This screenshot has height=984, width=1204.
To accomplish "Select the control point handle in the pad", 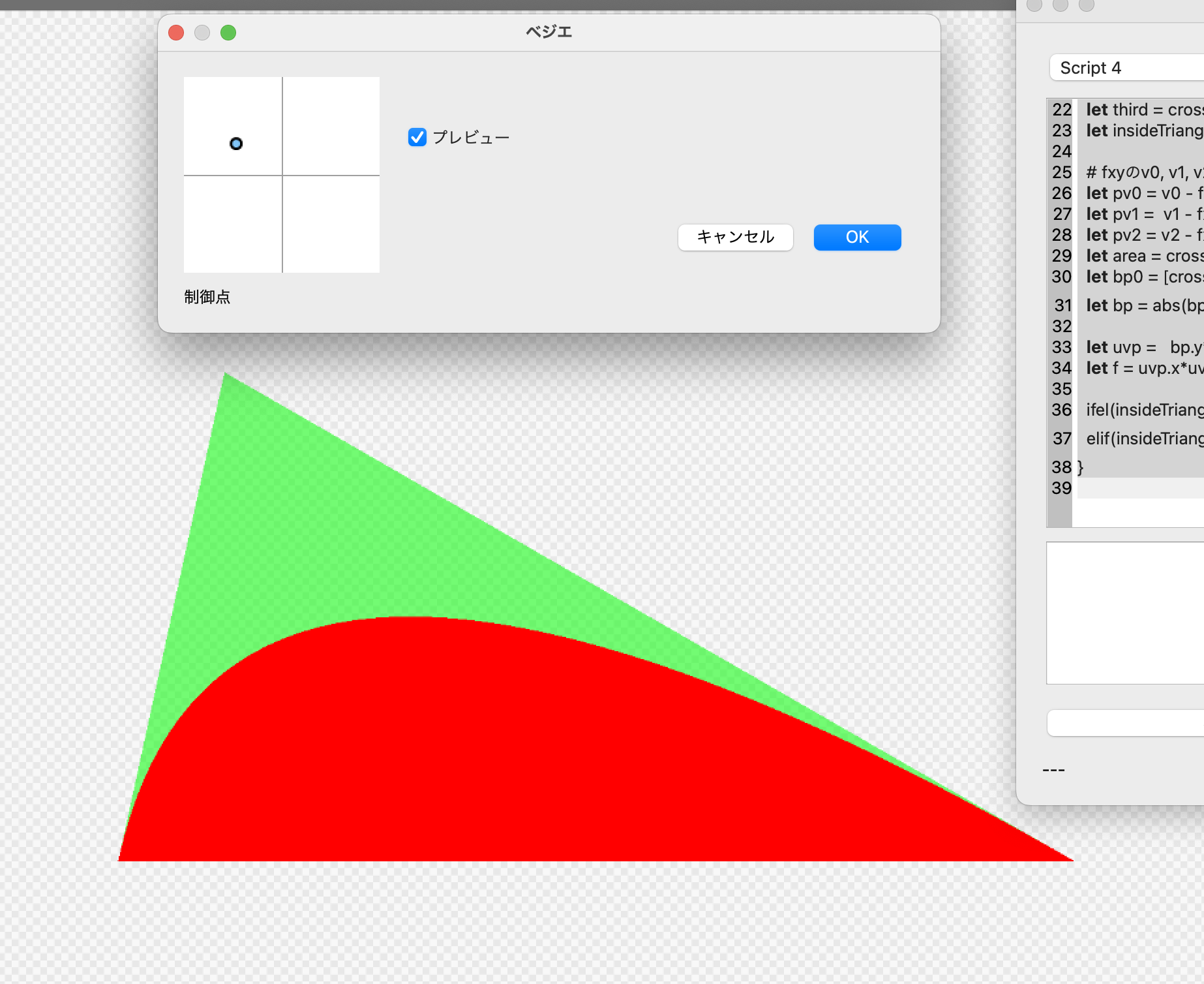I will click(x=236, y=144).
